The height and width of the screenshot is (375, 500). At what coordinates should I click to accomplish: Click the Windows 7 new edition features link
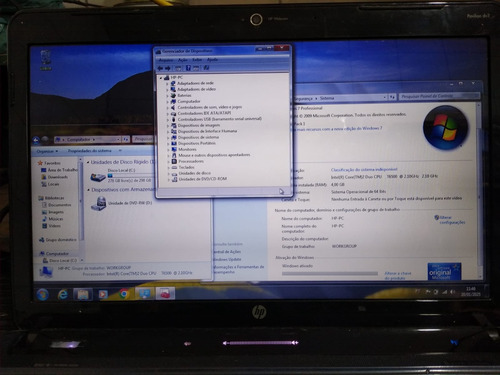pyautogui.click(x=338, y=129)
